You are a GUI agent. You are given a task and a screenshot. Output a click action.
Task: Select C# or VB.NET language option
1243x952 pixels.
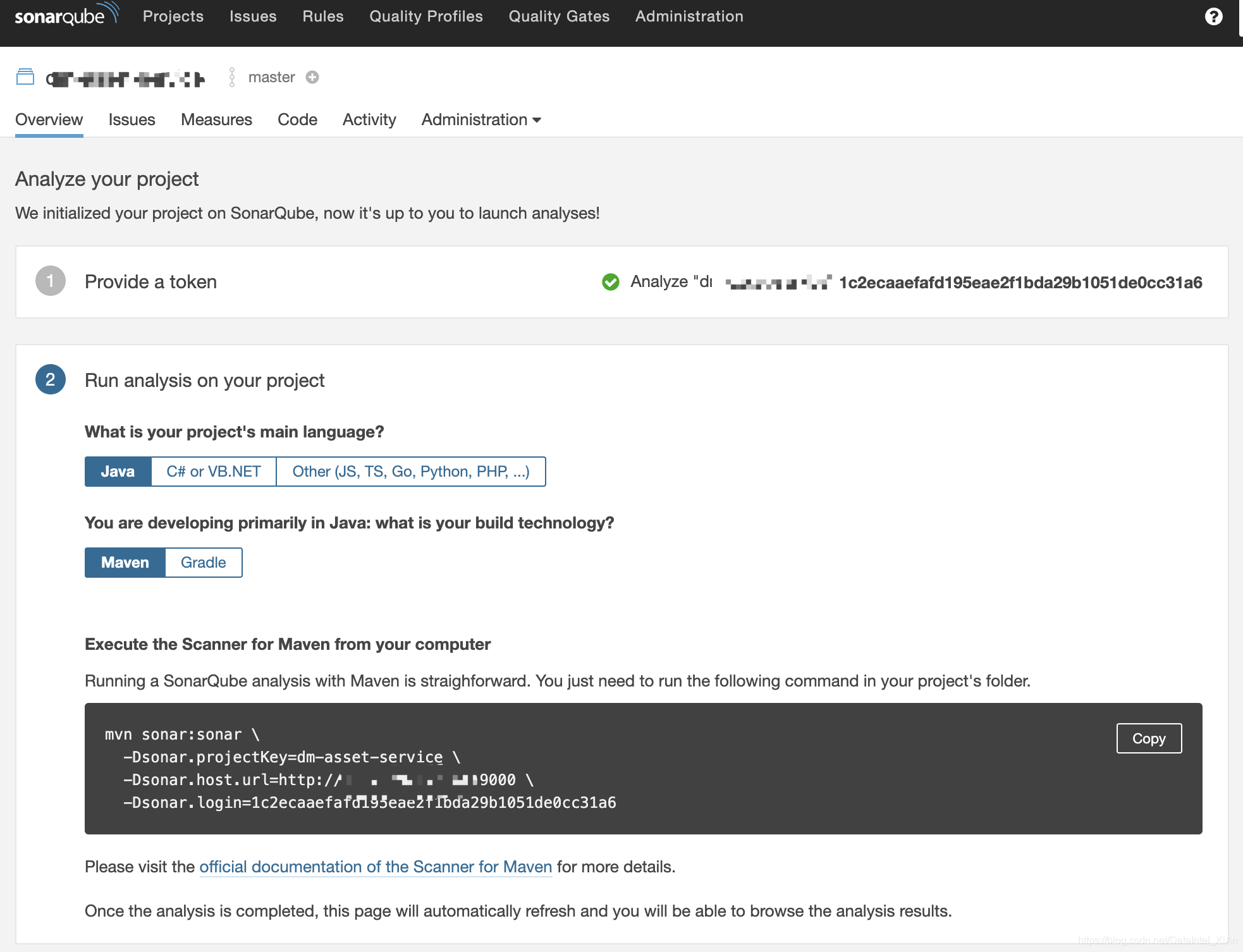(x=214, y=472)
